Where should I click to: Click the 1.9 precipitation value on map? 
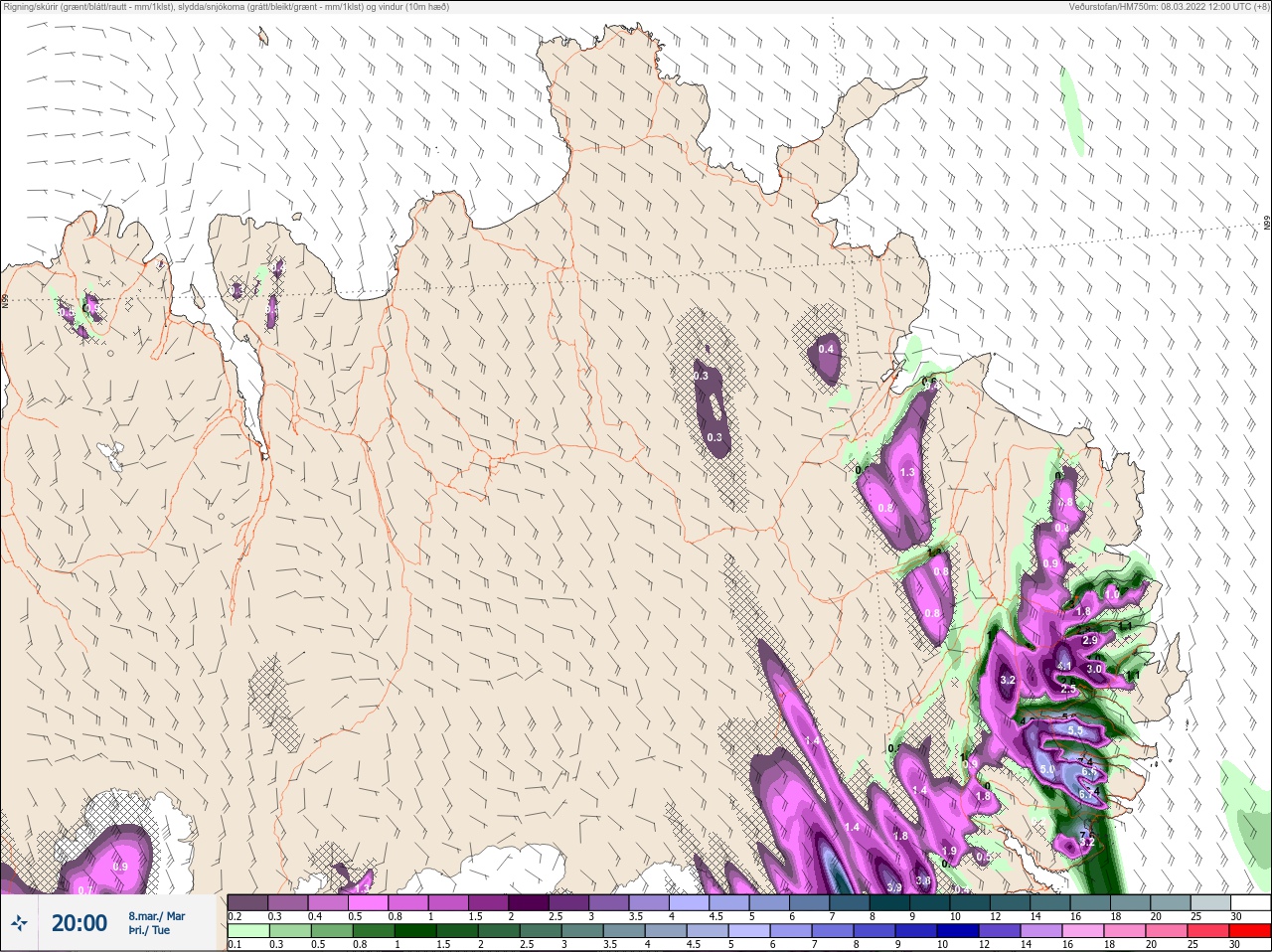coord(949,852)
